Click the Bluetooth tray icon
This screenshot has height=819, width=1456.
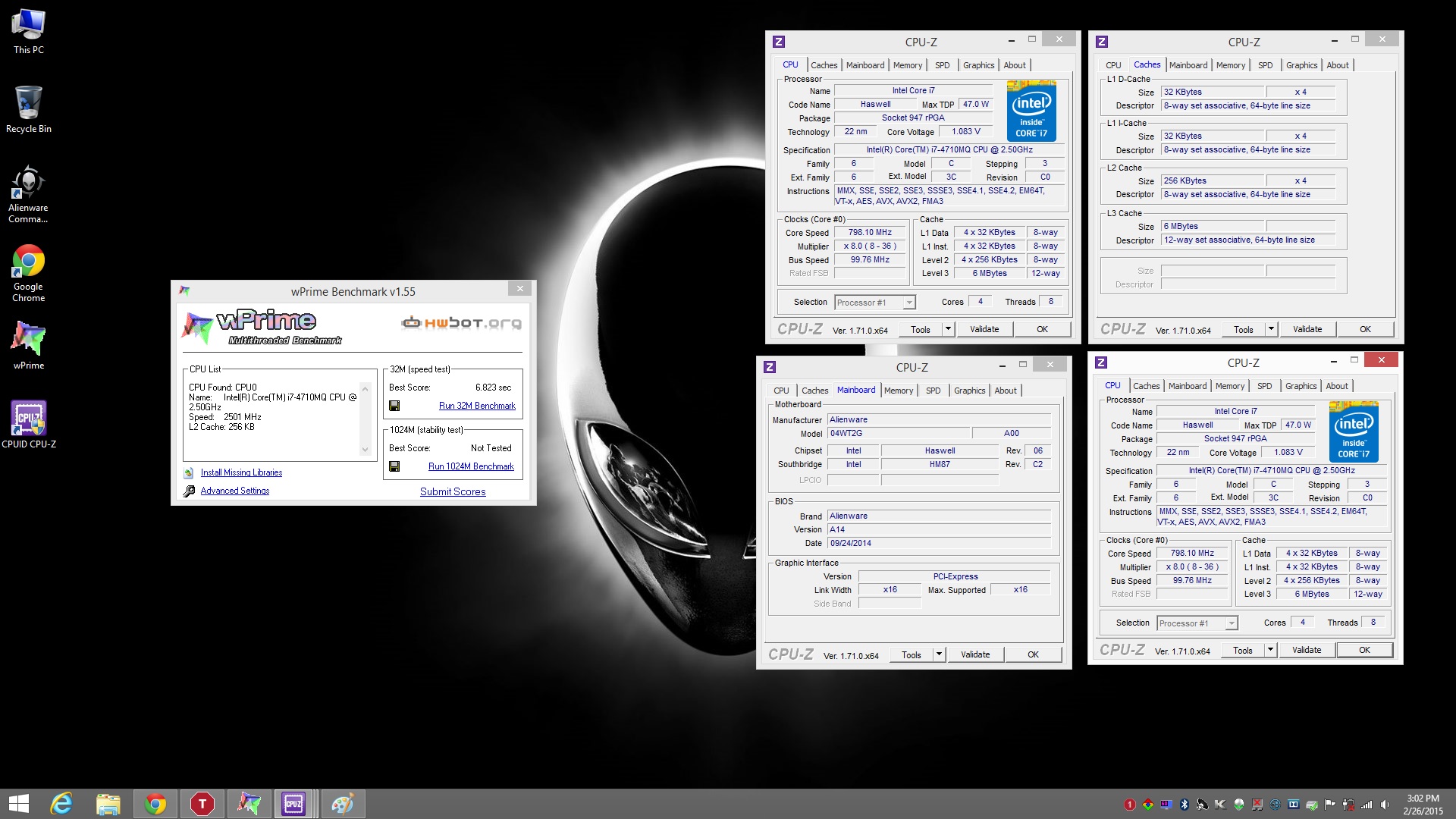pos(1184,805)
